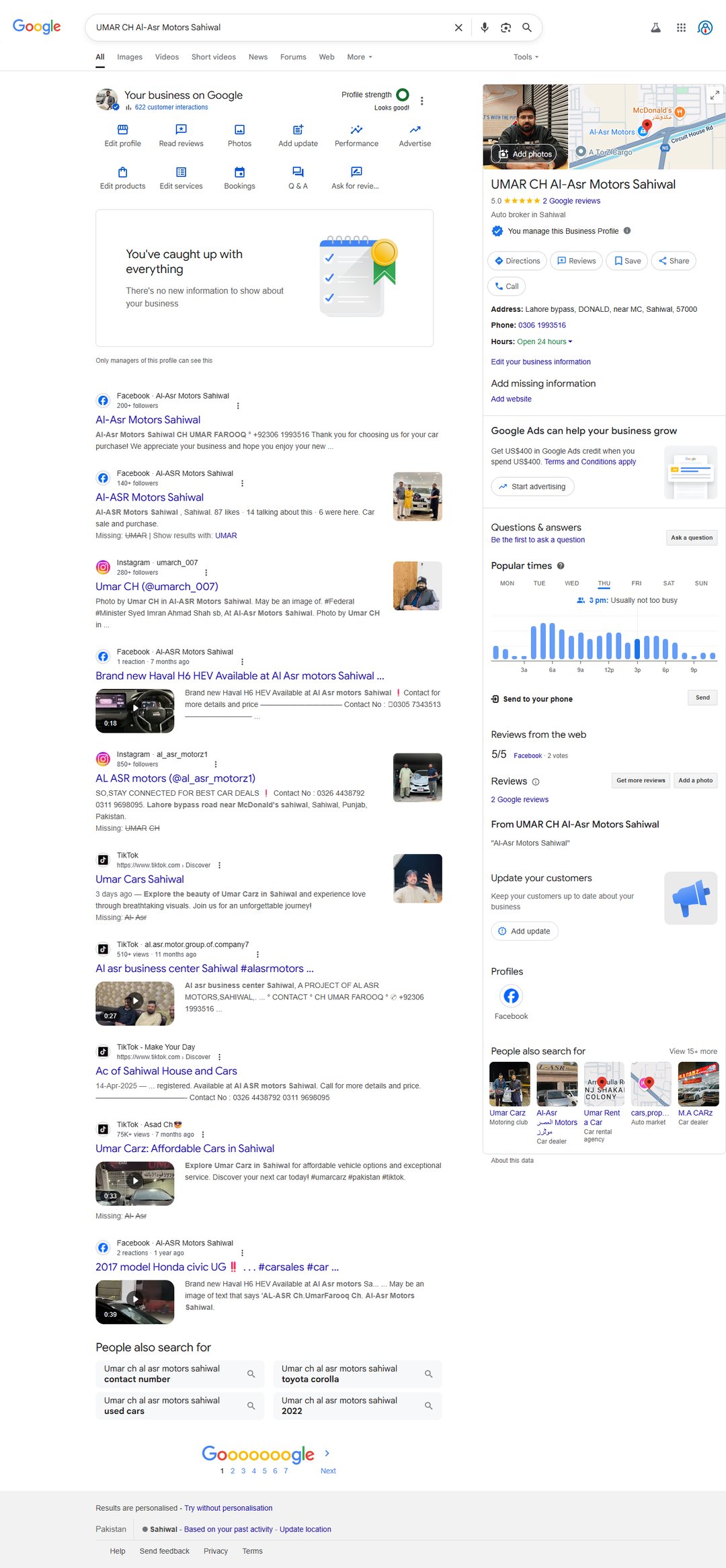Click the Edit profile storefront icon
Viewport: 726px width, 1568px height.
coord(122,130)
